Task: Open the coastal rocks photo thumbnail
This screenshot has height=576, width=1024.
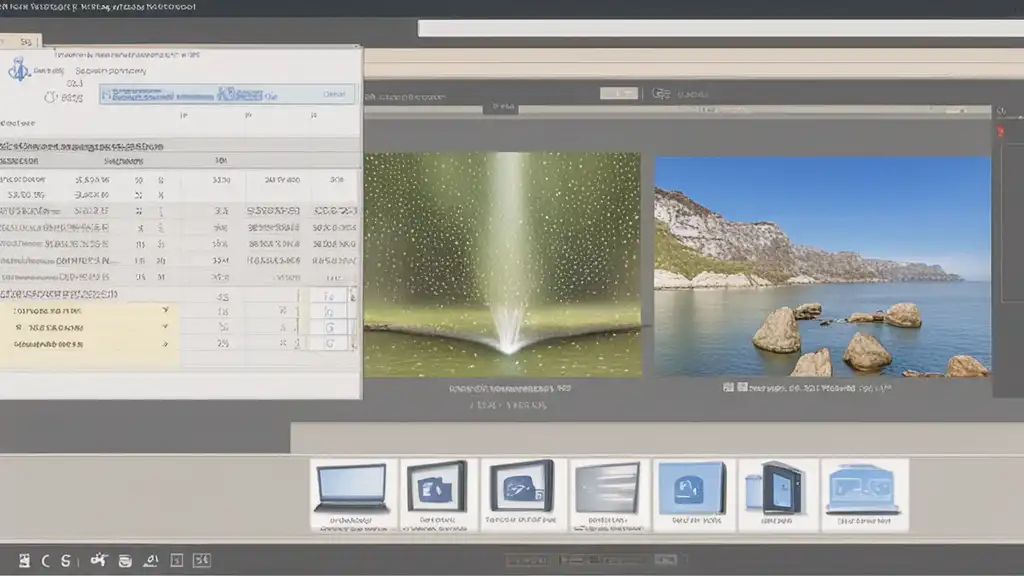Action: [x=822, y=266]
